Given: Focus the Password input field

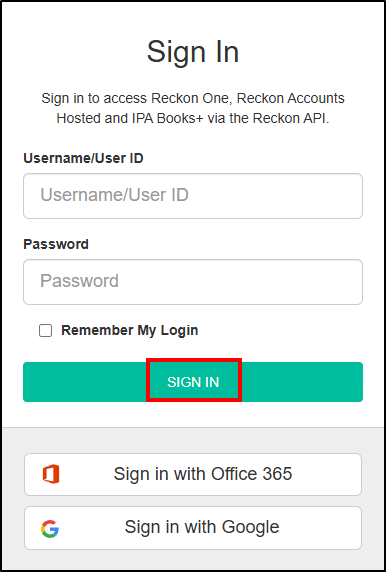Looking at the screenshot, I should [x=193, y=282].
